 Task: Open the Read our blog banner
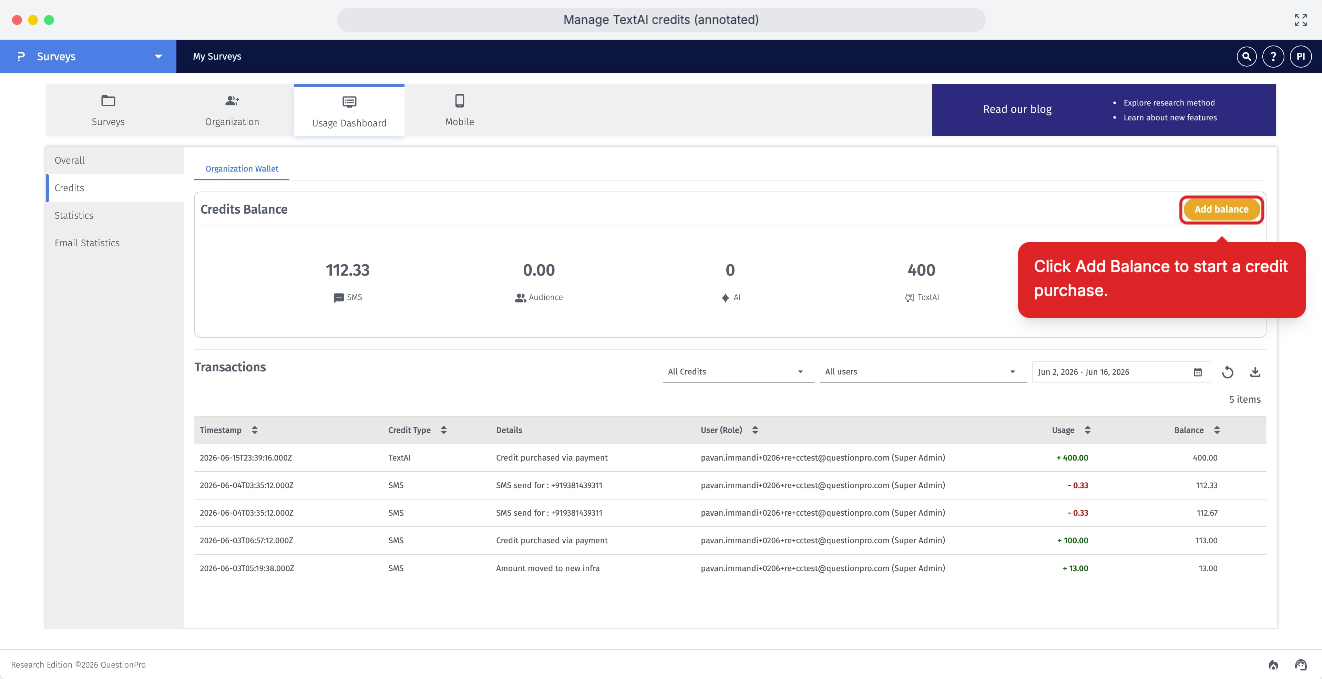coord(1104,110)
